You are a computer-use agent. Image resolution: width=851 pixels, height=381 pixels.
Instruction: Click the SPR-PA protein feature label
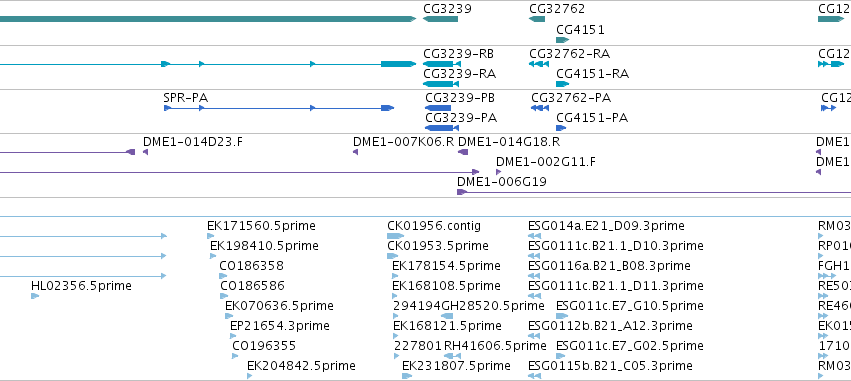click(x=186, y=98)
